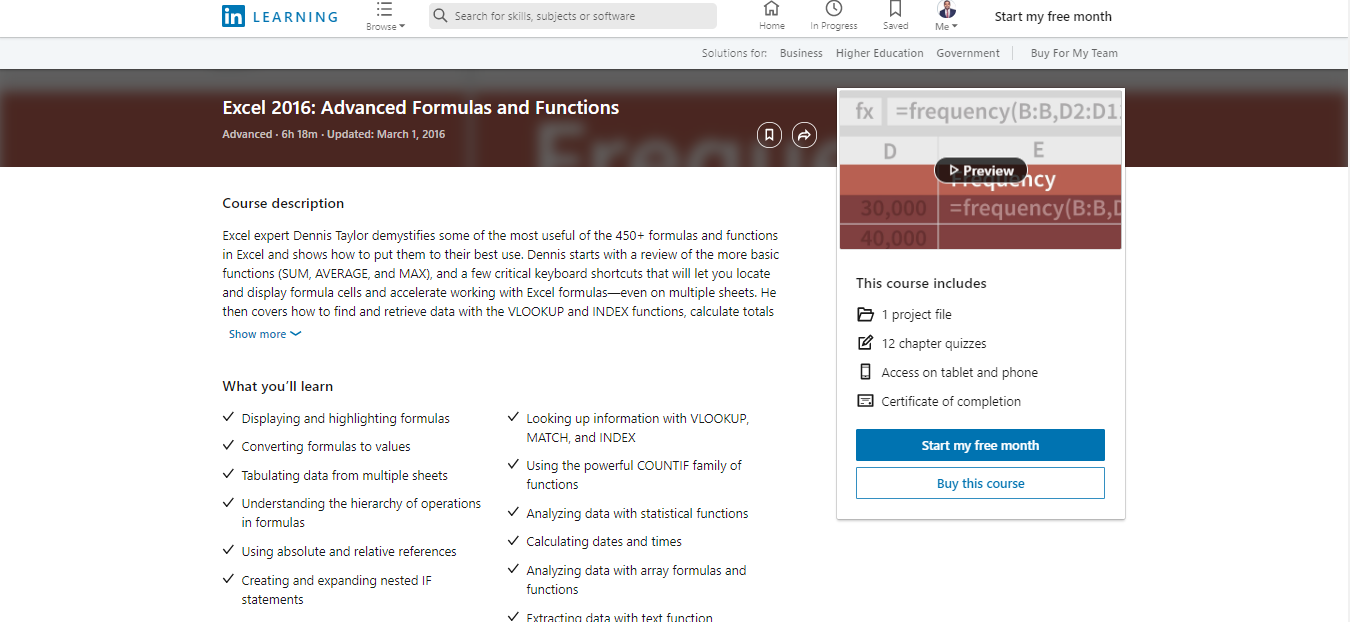The height and width of the screenshot is (622, 1350).
Task: Open the In Progress courses
Action: 834,16
